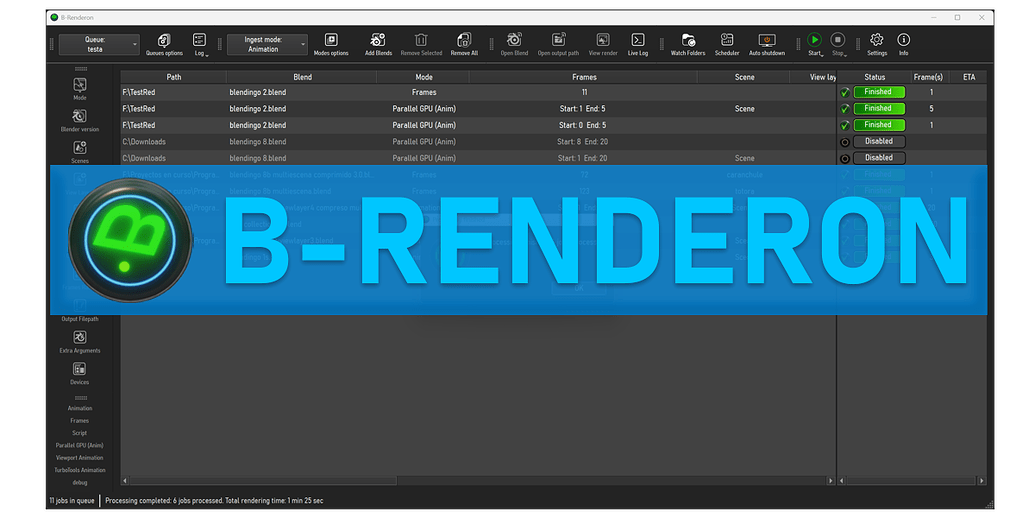Click the Scenes sidebar icon
Image resolution: width=1035 pixels, height=517 pixels.
pyautogui.click(x=80, y=147)
